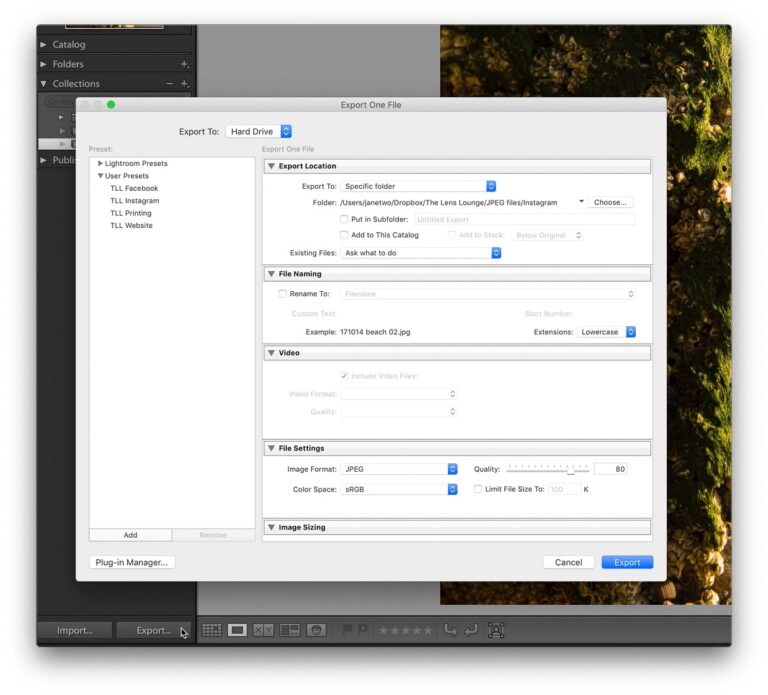
Task: Open the Image Format JPEG dropdown
Action: (399, 469)
